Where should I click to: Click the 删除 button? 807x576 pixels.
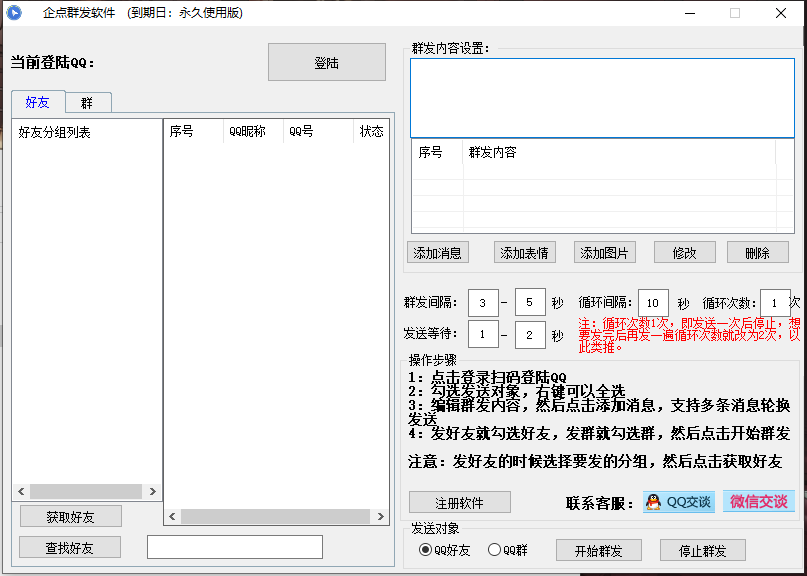[758, 252]
